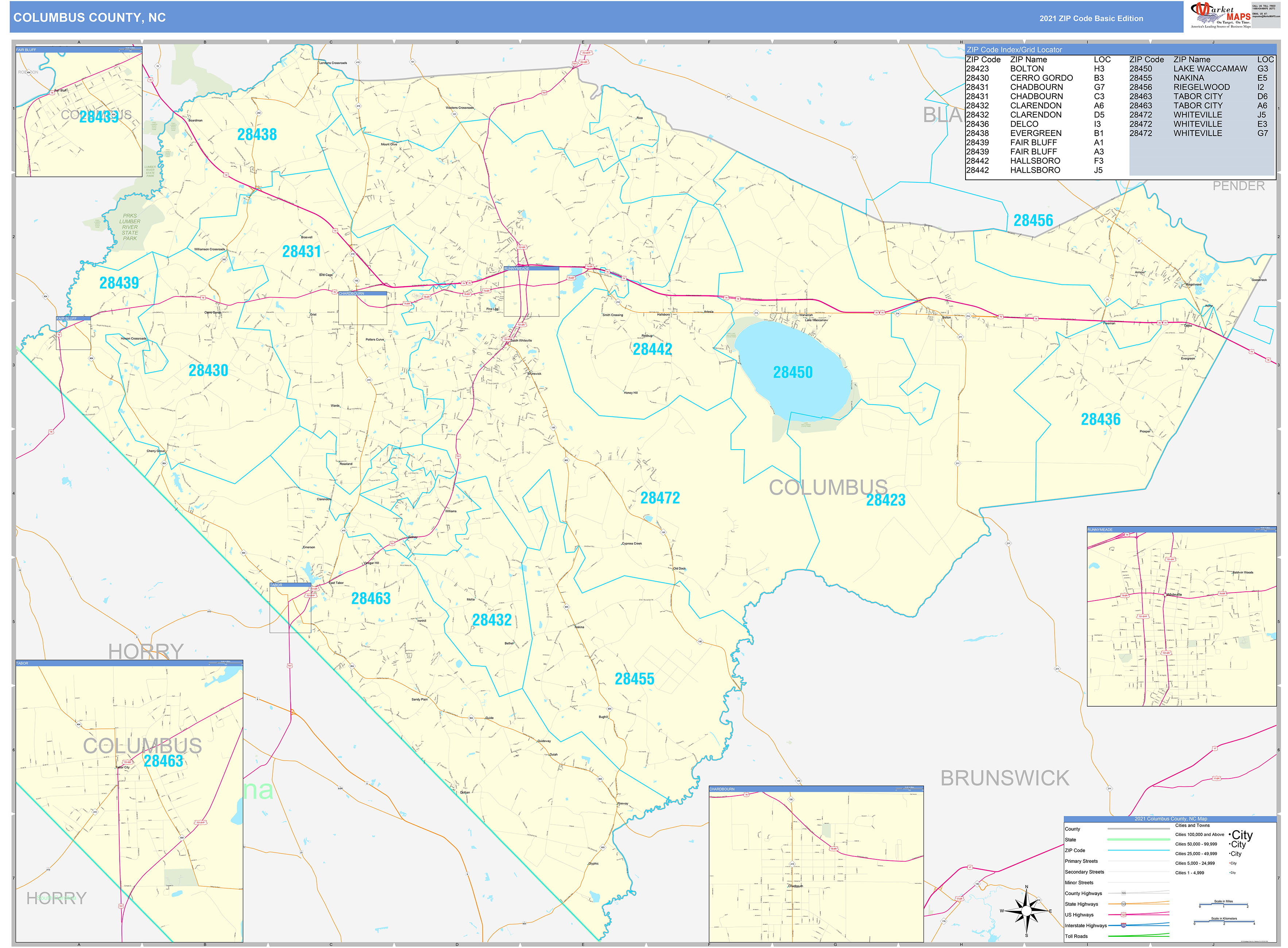Click the PRKS LUMBER RIVER STATE PARK label

tap(130, 227)
